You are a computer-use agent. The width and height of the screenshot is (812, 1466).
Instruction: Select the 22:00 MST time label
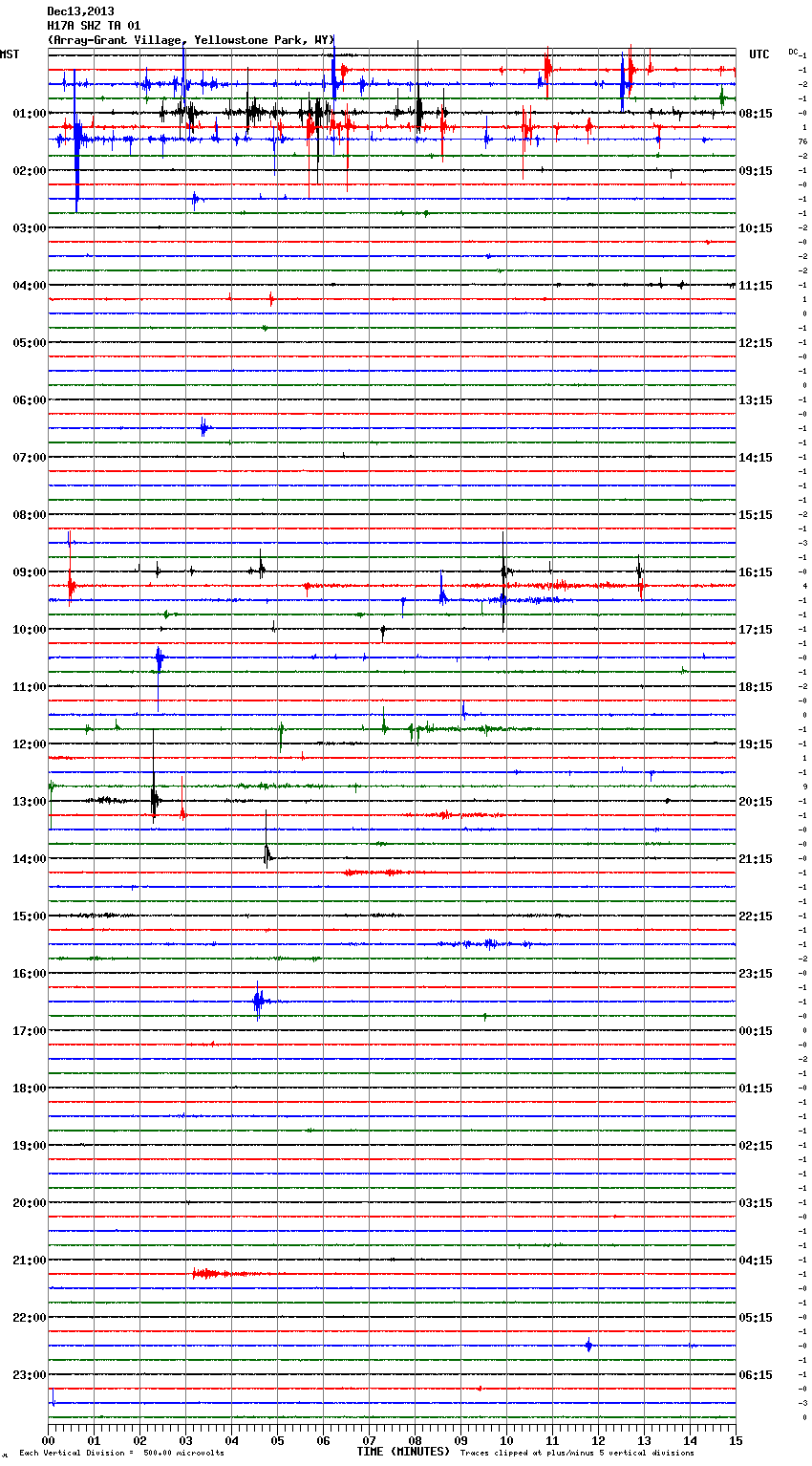(30, 1318)
